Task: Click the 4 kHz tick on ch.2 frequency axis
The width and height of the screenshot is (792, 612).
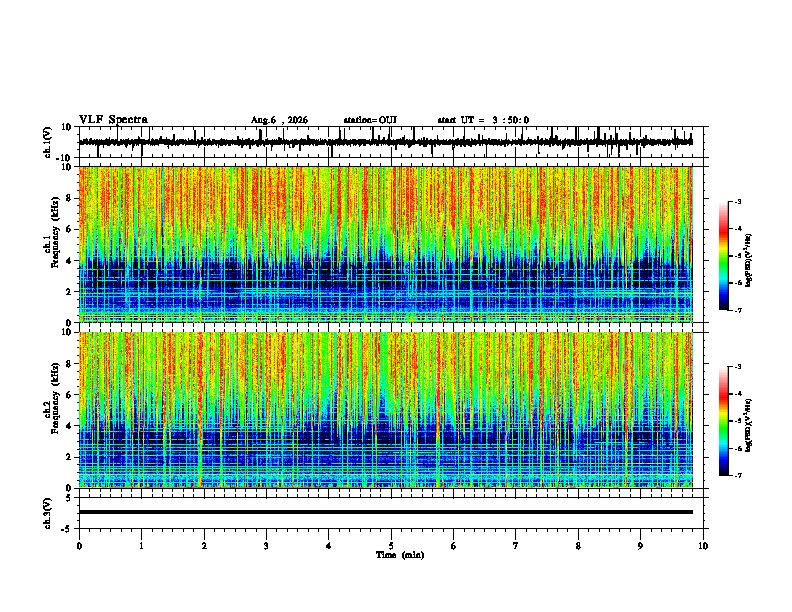Action: 69,426
